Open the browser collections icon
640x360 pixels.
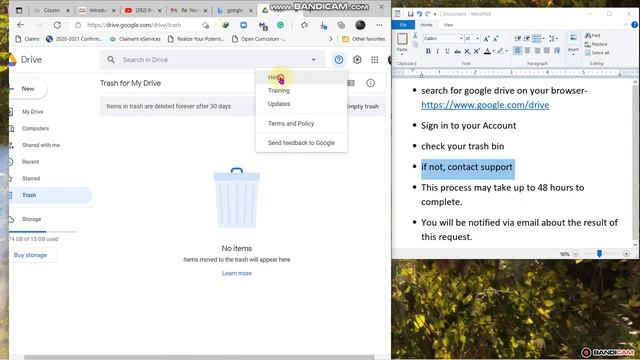pos(341,25)
